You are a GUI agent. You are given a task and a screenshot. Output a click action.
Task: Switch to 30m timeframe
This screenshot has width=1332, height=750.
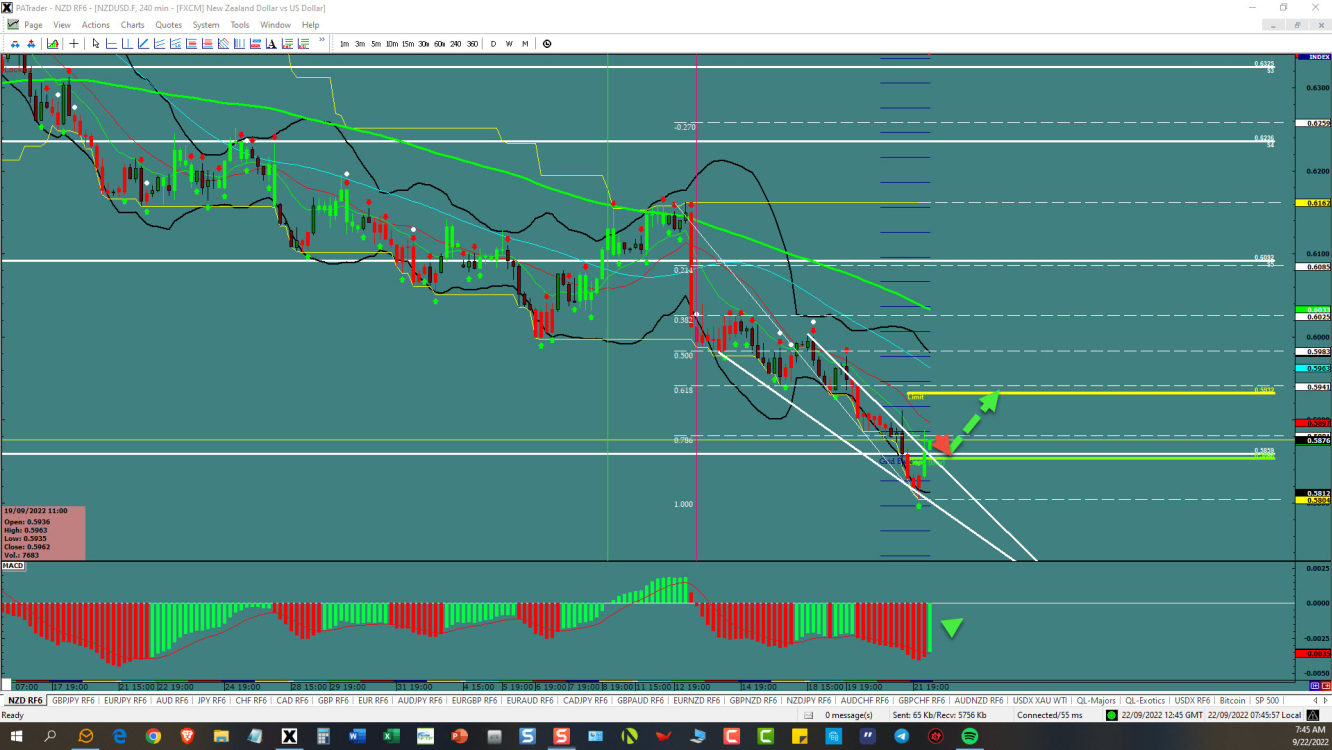point(424,44)
